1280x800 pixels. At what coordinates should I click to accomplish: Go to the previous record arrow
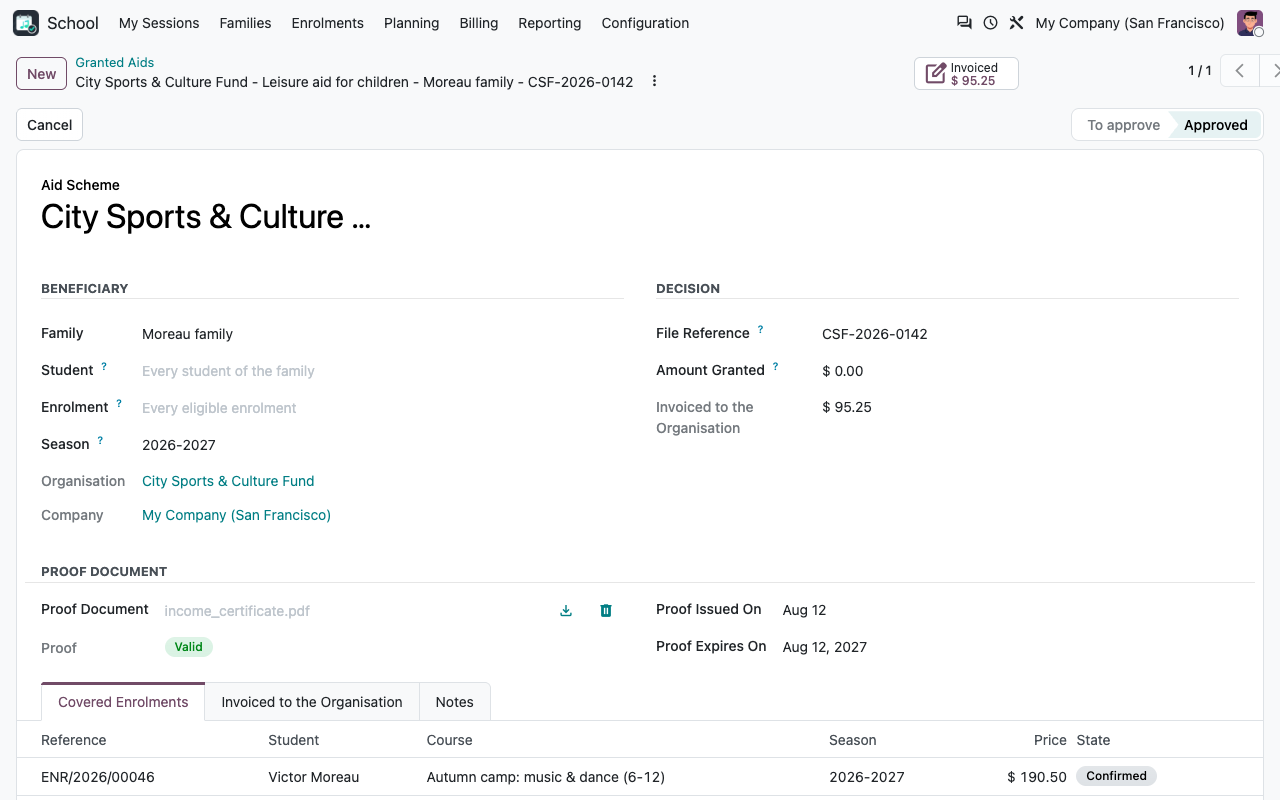(1240, 71)
